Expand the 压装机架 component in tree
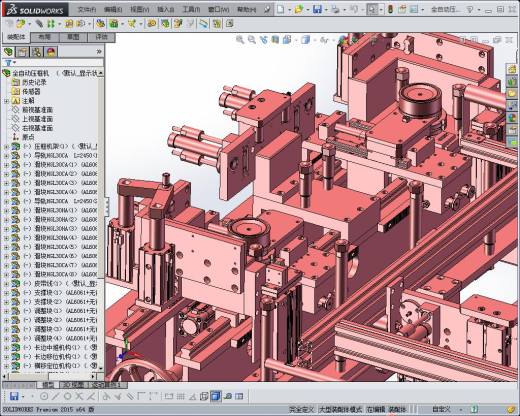Screen dimensions: 520x416 pyautogui.click(x=6, y=146)
